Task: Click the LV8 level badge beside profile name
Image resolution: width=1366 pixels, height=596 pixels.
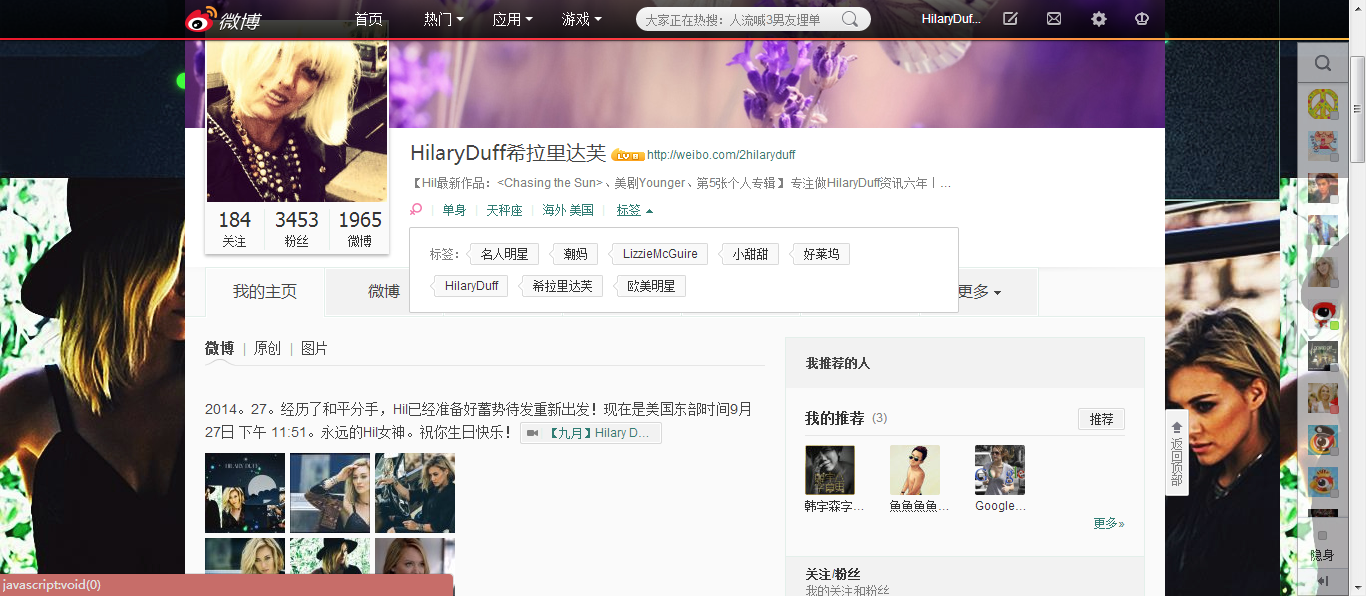Action: [627, 155]
